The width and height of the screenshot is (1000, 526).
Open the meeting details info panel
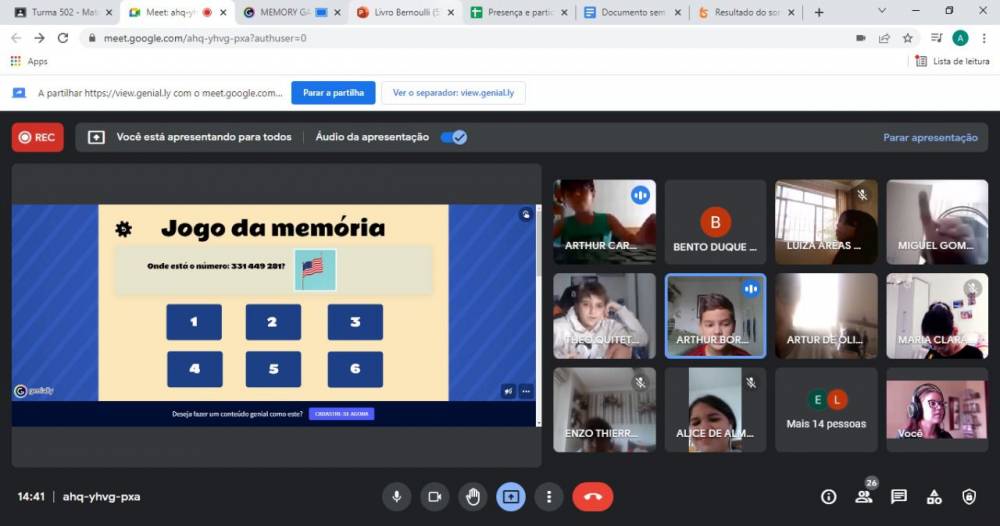pos(828,497)
